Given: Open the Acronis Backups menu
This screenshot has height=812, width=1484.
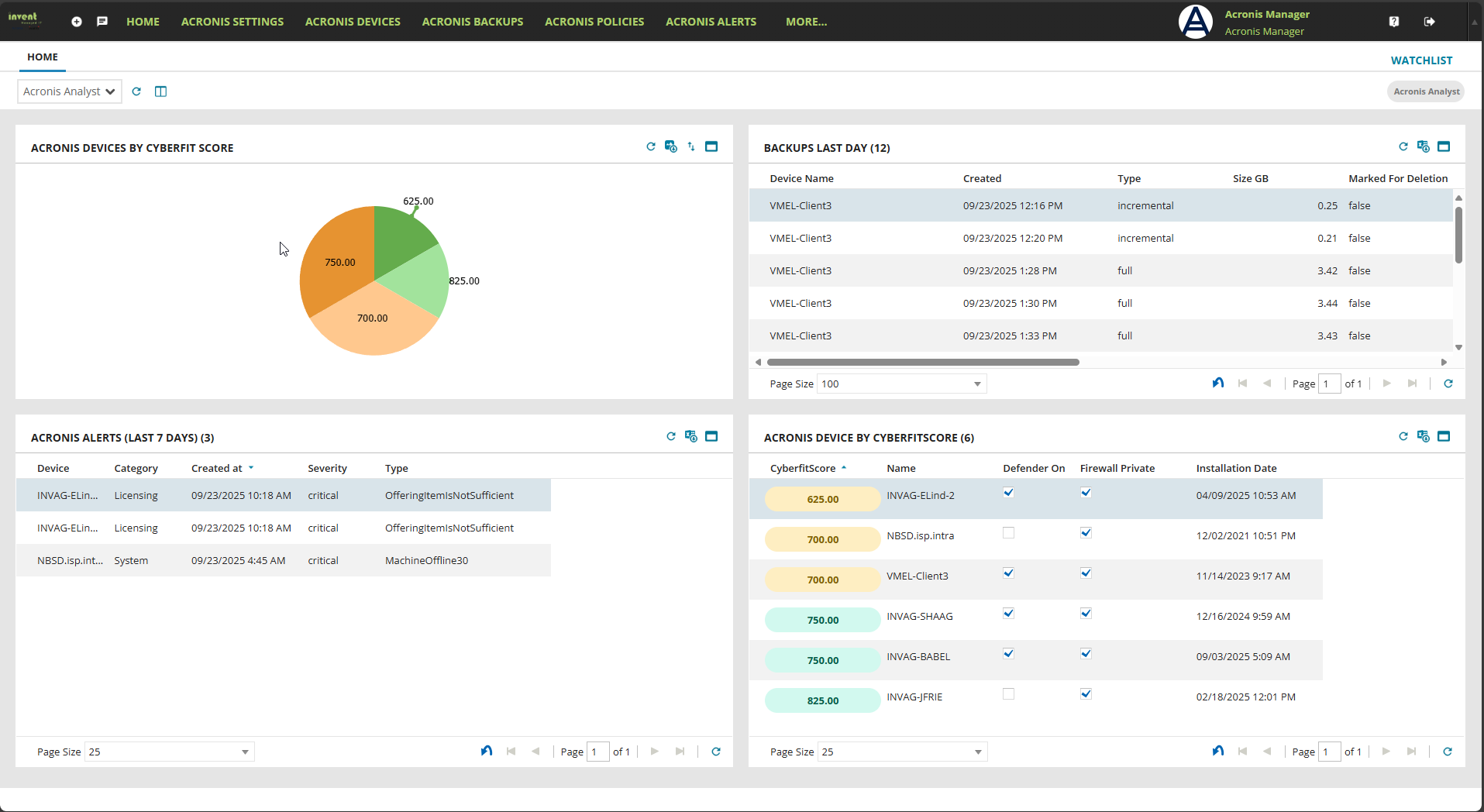Looking at the screenshot, I should point(473,22).
